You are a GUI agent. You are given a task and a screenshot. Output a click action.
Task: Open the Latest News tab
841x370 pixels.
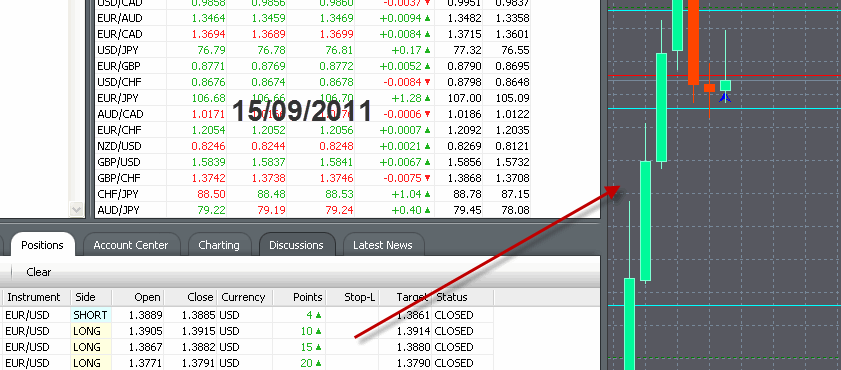coord(383,245)
